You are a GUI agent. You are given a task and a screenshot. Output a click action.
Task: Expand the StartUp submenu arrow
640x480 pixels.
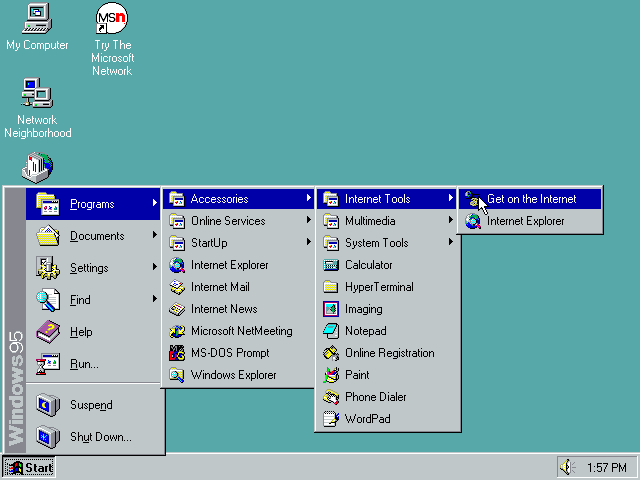tap(309, 242)
